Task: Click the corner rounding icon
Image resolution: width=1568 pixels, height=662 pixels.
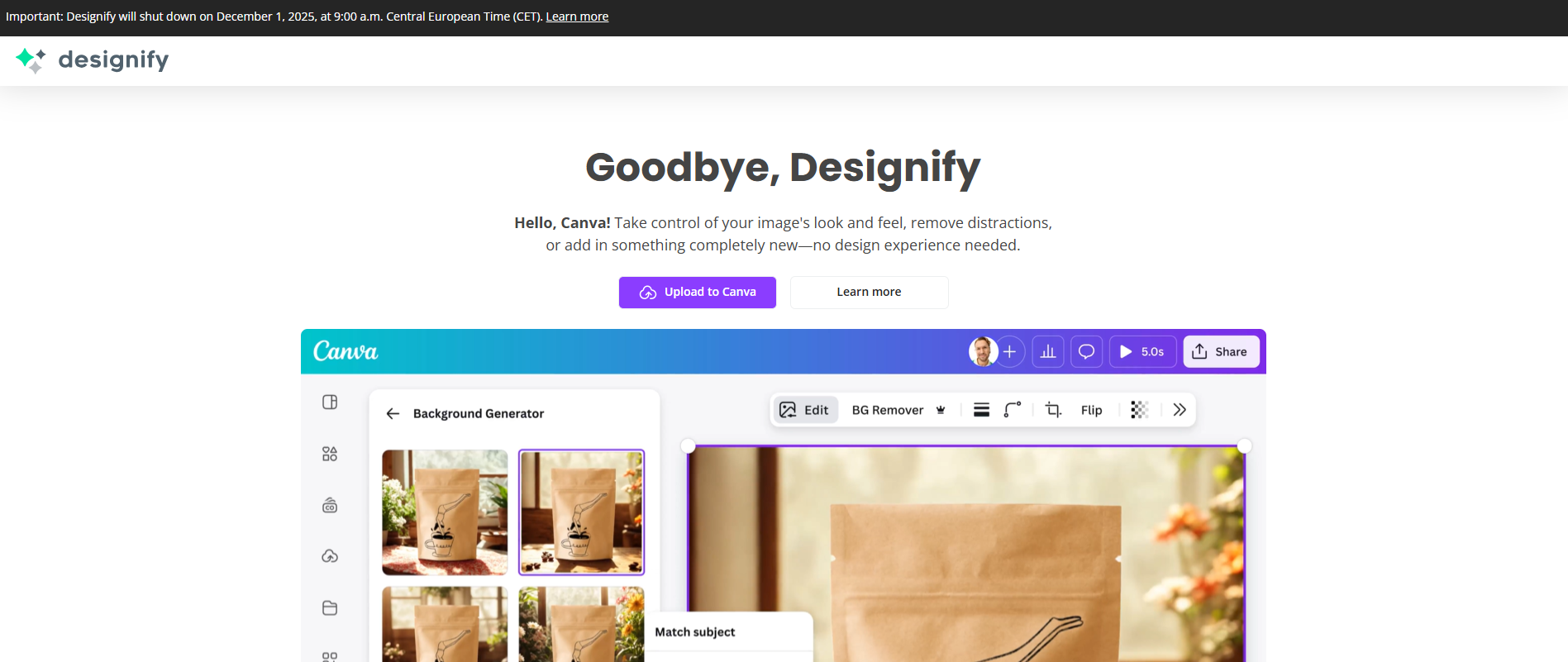Action: (1013, 410)
